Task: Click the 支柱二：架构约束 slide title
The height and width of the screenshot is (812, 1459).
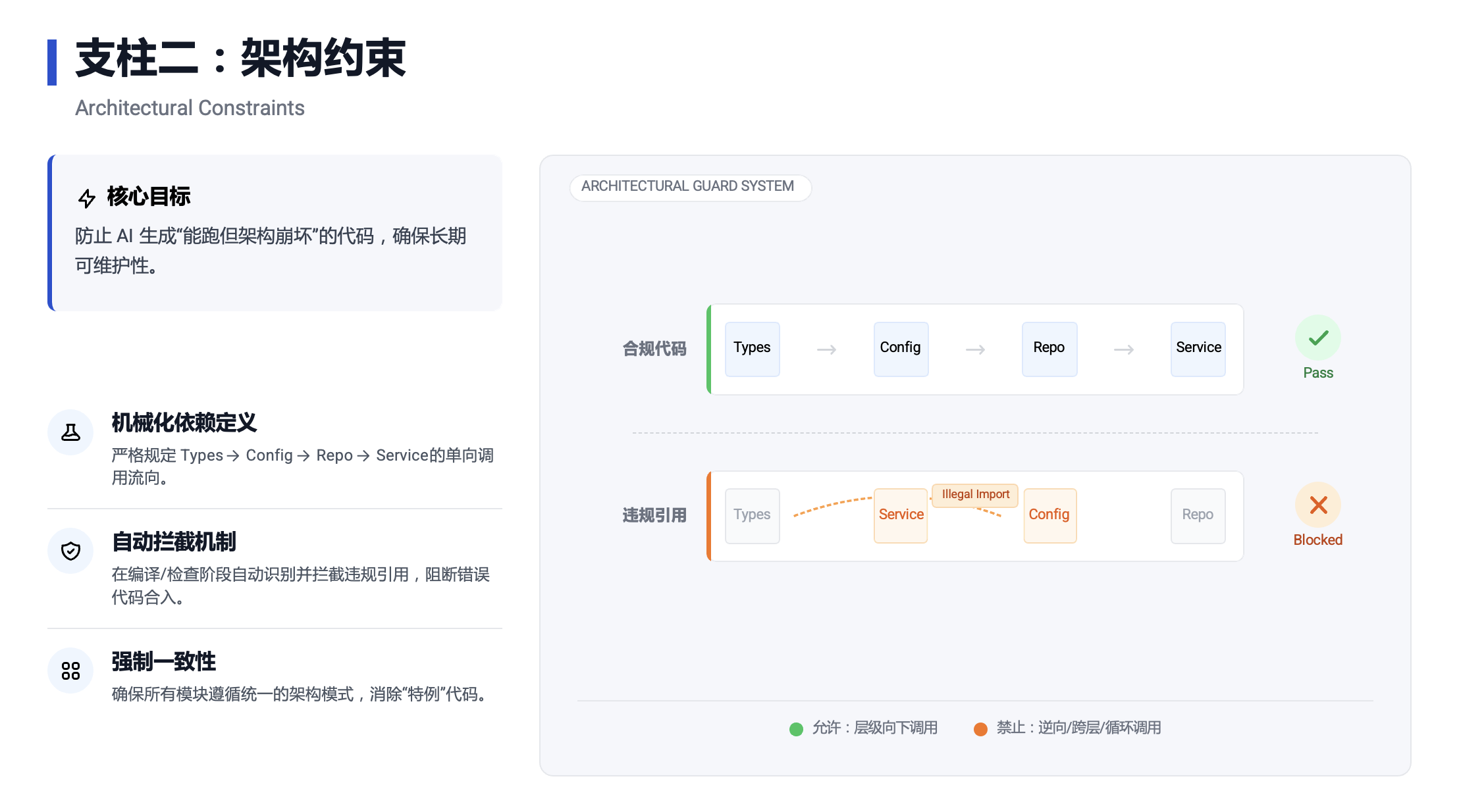Action: point(241,59)
